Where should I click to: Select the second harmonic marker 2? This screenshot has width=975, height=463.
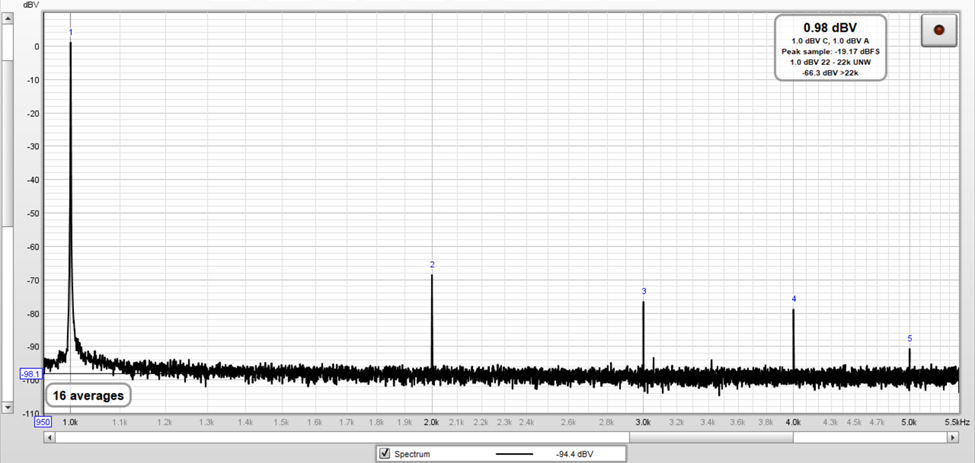432,265
